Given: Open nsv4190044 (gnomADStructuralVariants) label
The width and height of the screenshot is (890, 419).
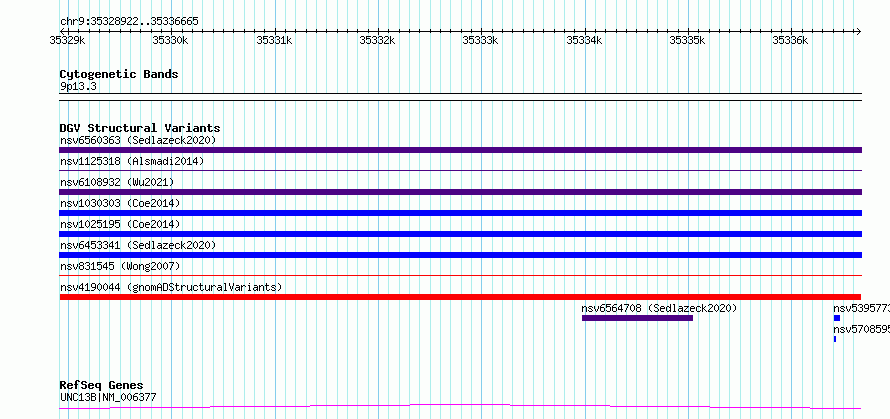Looking at the screenshot, I should [171, 287].
